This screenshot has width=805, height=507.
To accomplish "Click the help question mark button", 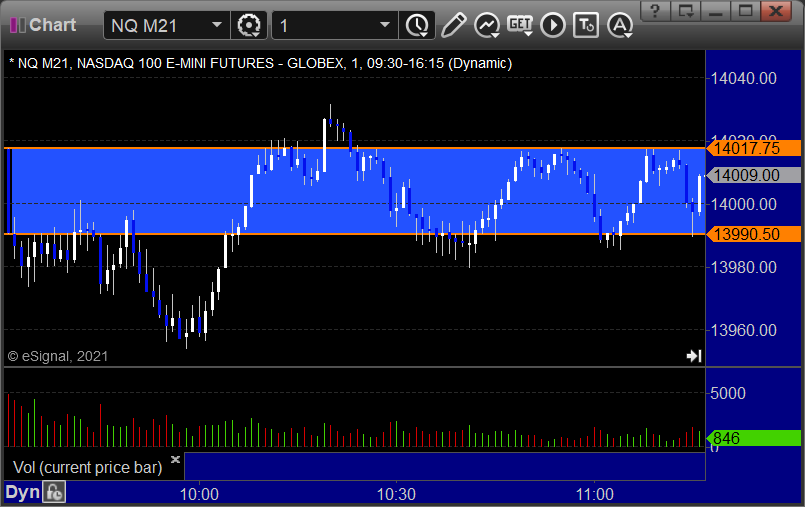I will [655, 10].
